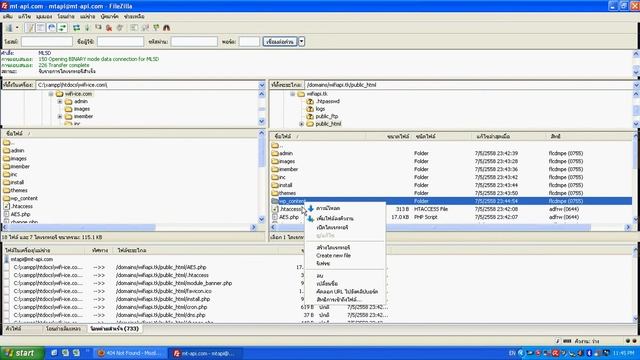
Task: Open the File menu in menu bar
Action: [8, 17]
